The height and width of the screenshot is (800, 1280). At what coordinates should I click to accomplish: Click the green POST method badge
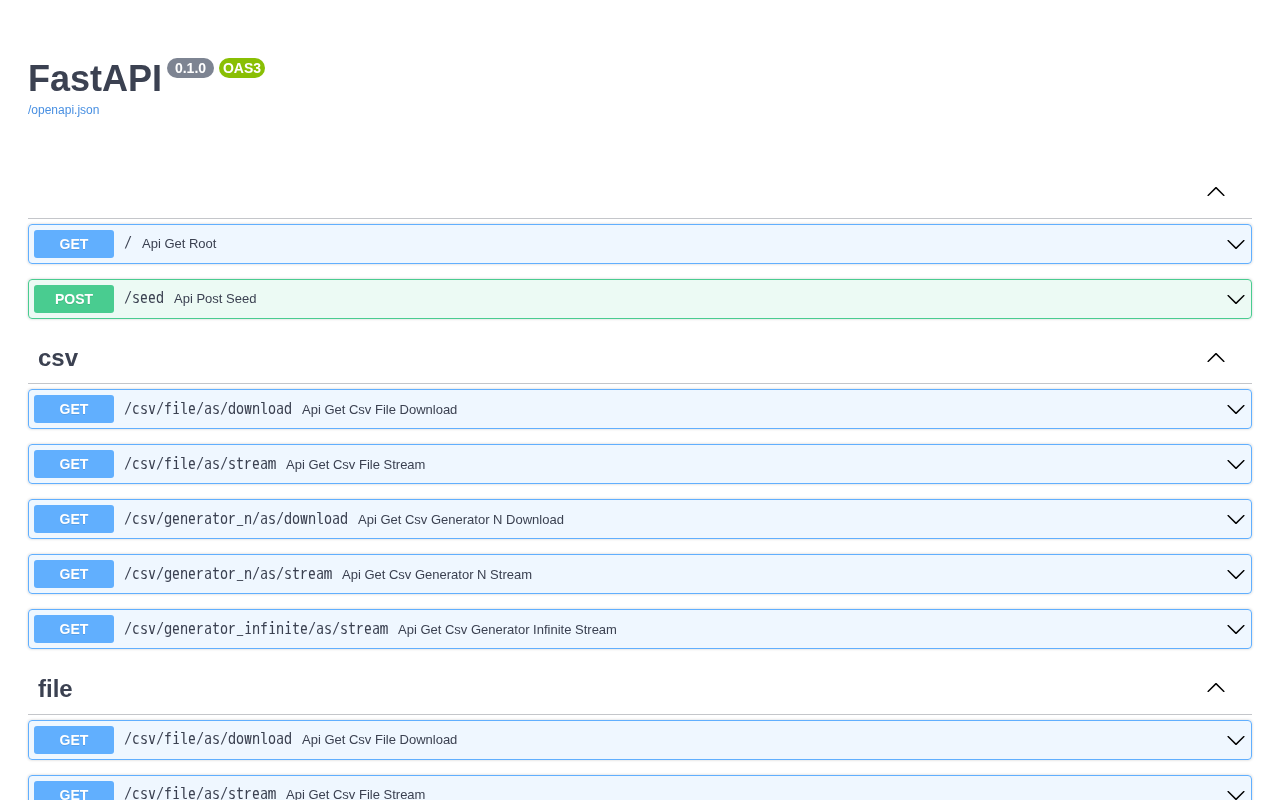coord(74,299)
